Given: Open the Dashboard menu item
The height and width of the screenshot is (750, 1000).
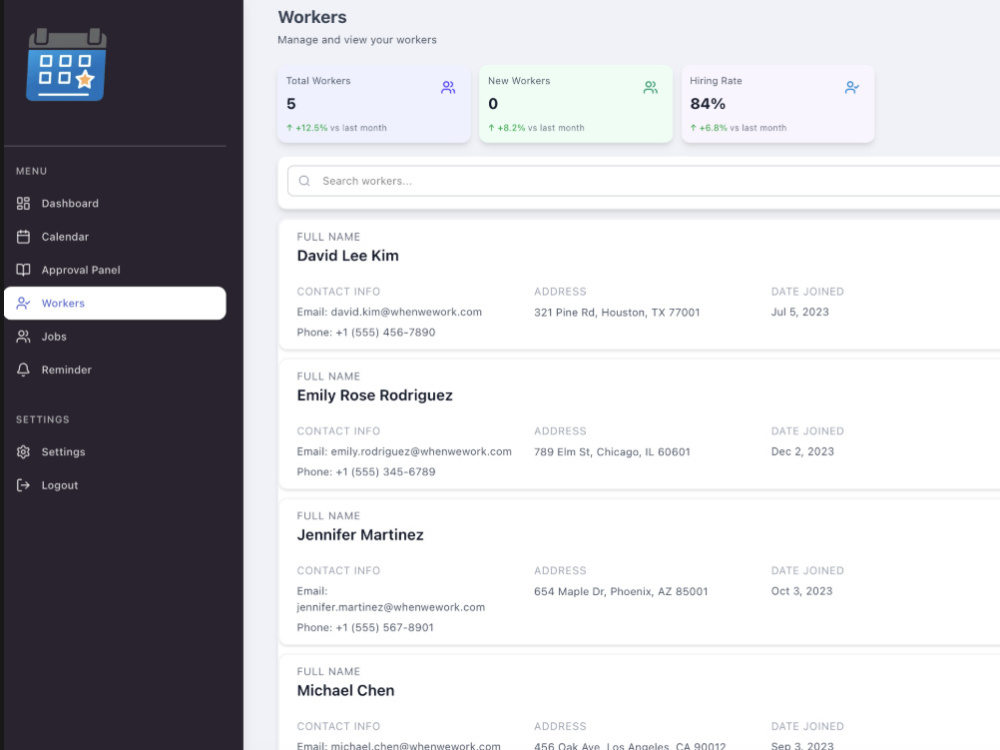Looking at the screenshot, I should [x=115, y=203].
